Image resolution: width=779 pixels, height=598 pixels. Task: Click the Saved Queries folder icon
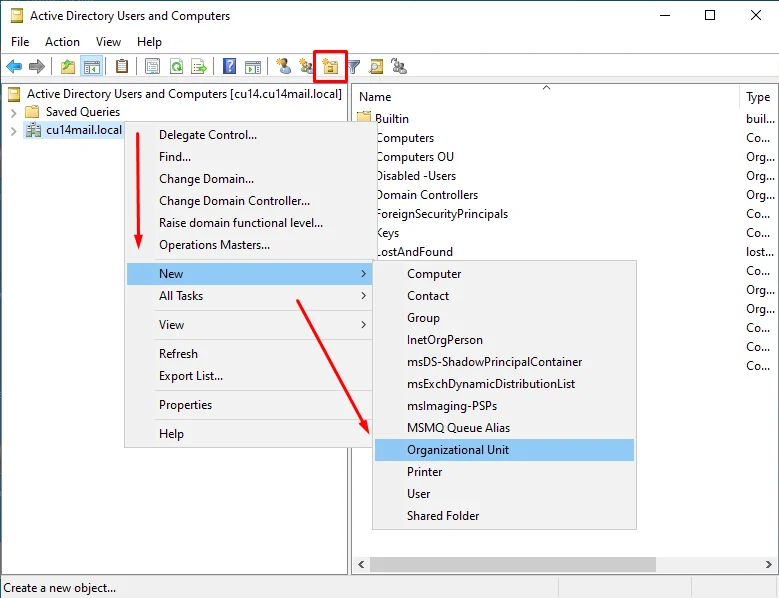click(x=32, y=111)
